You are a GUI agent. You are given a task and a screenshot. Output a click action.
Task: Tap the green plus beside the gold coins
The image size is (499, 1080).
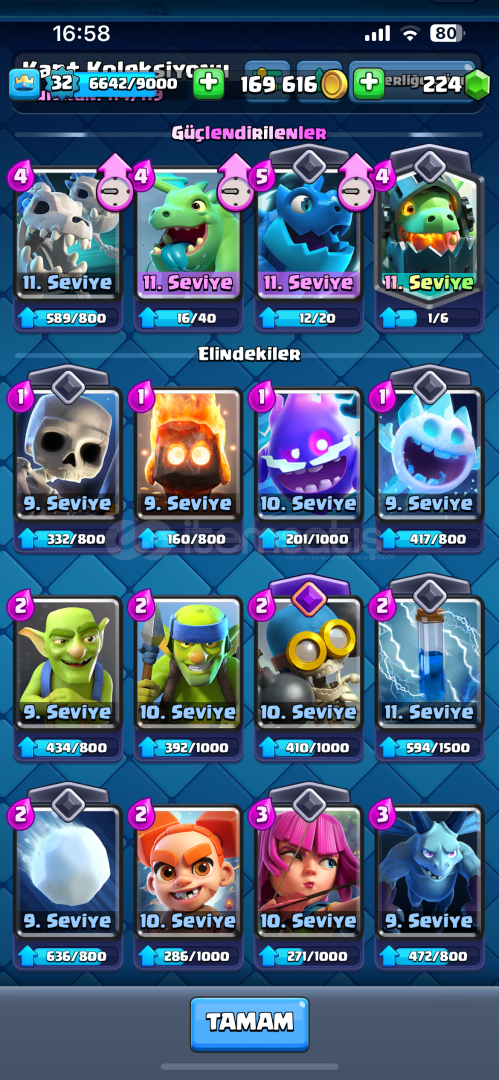coord(369,84)
